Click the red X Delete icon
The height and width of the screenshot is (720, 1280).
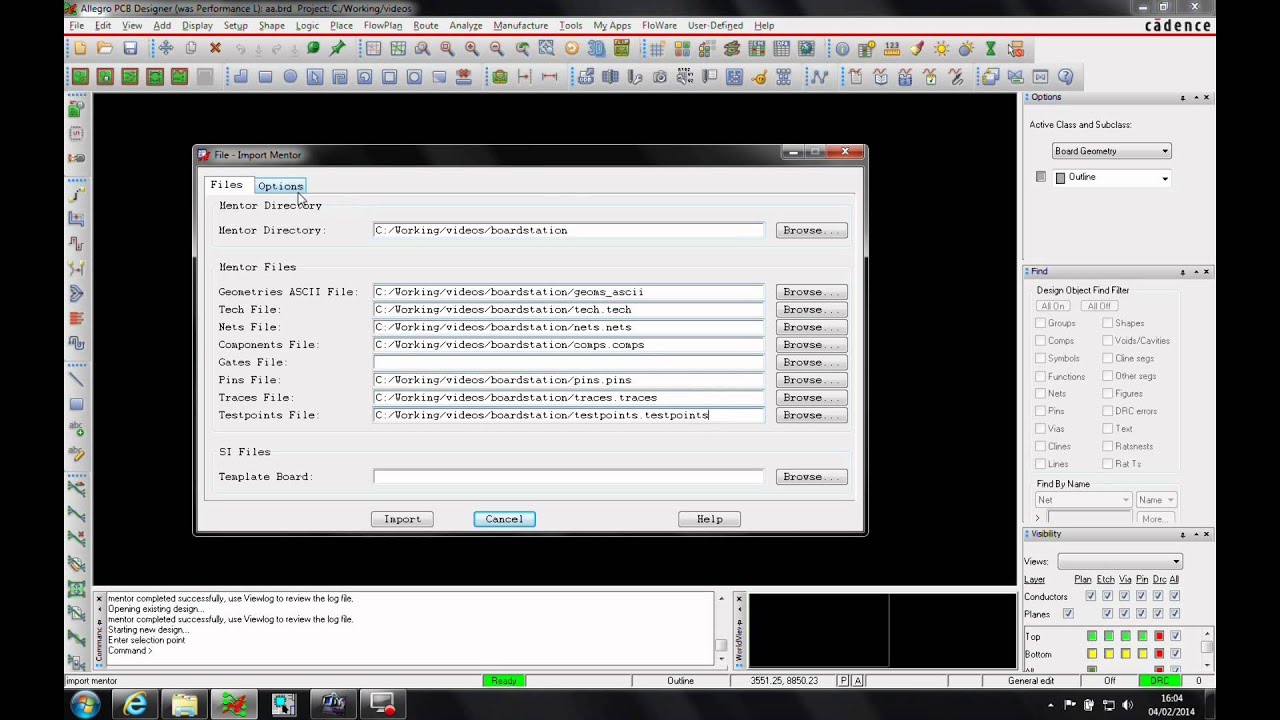(215, 48)
